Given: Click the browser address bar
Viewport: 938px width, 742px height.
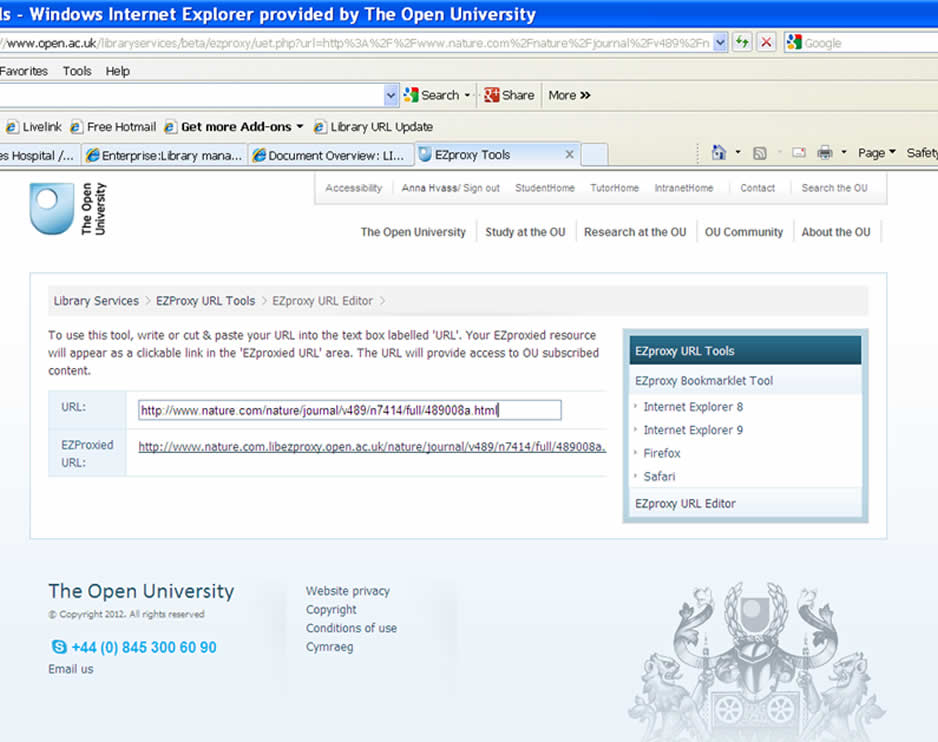Looking at the screenshot, I should click(357, 42).
